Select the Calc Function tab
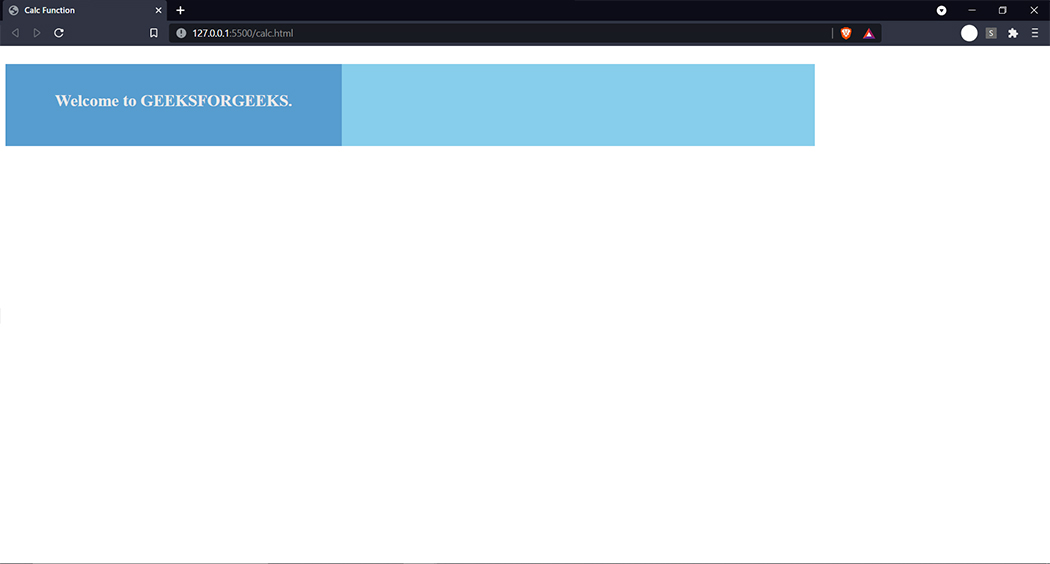 tap(84, 11)
